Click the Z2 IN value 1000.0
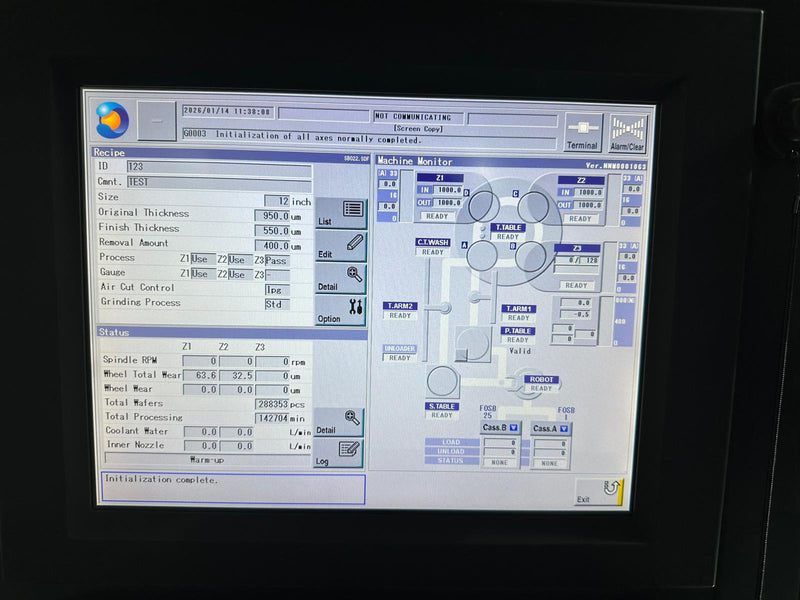 [x=589, y=192]
